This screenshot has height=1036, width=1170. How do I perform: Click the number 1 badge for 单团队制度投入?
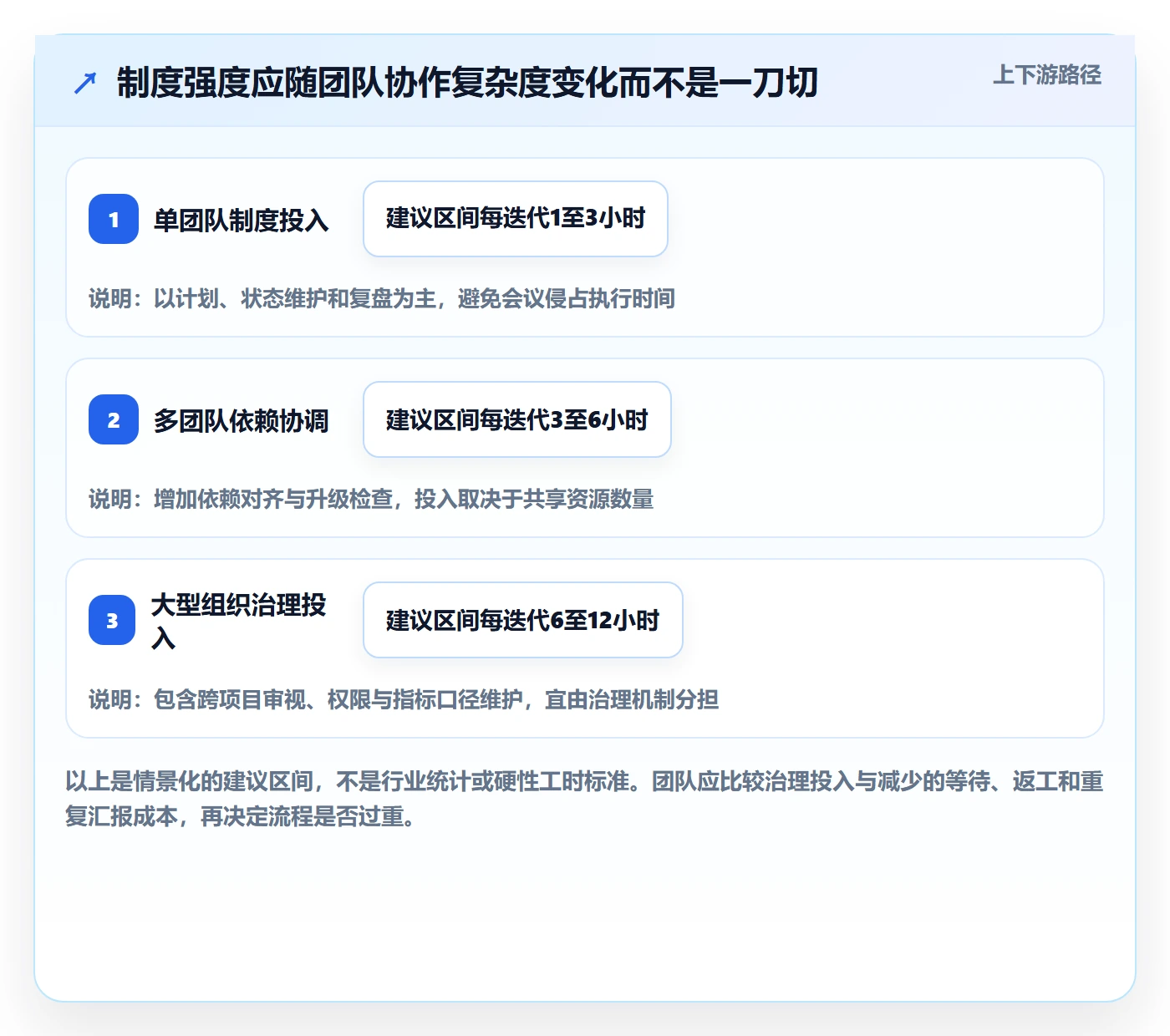click(114, 219)
